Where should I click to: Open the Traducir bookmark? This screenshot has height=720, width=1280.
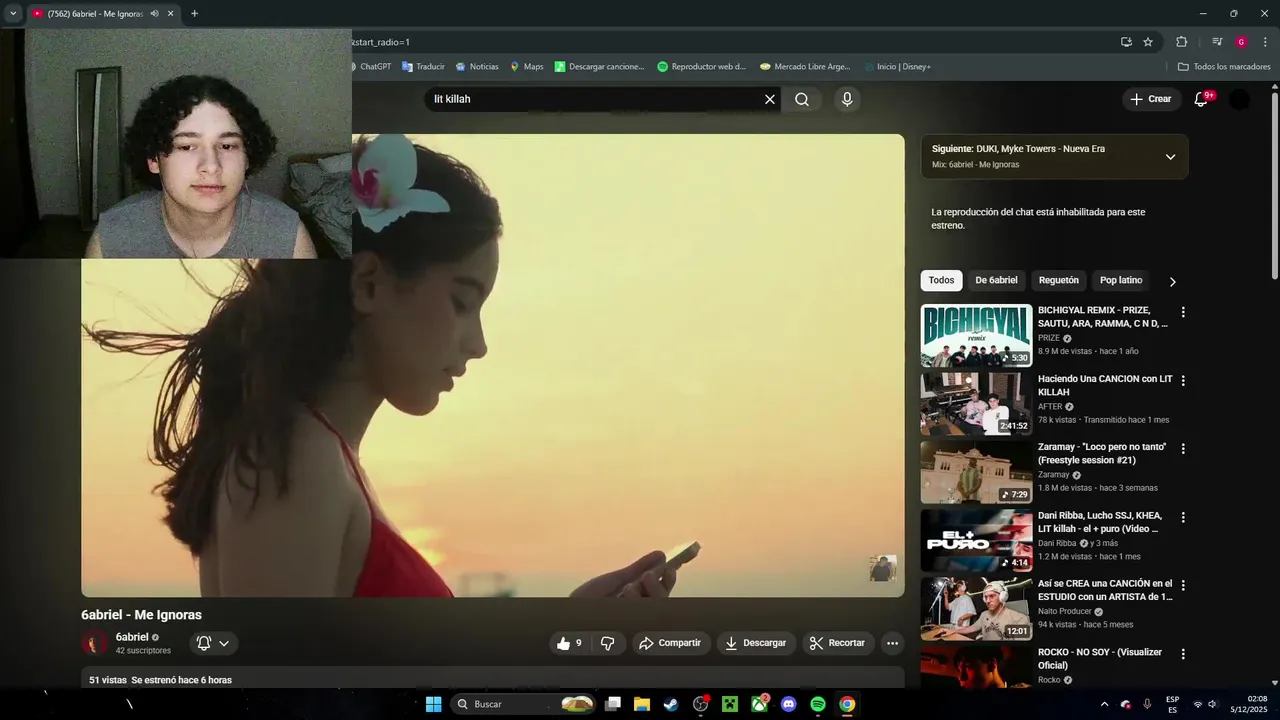(423, 67)
